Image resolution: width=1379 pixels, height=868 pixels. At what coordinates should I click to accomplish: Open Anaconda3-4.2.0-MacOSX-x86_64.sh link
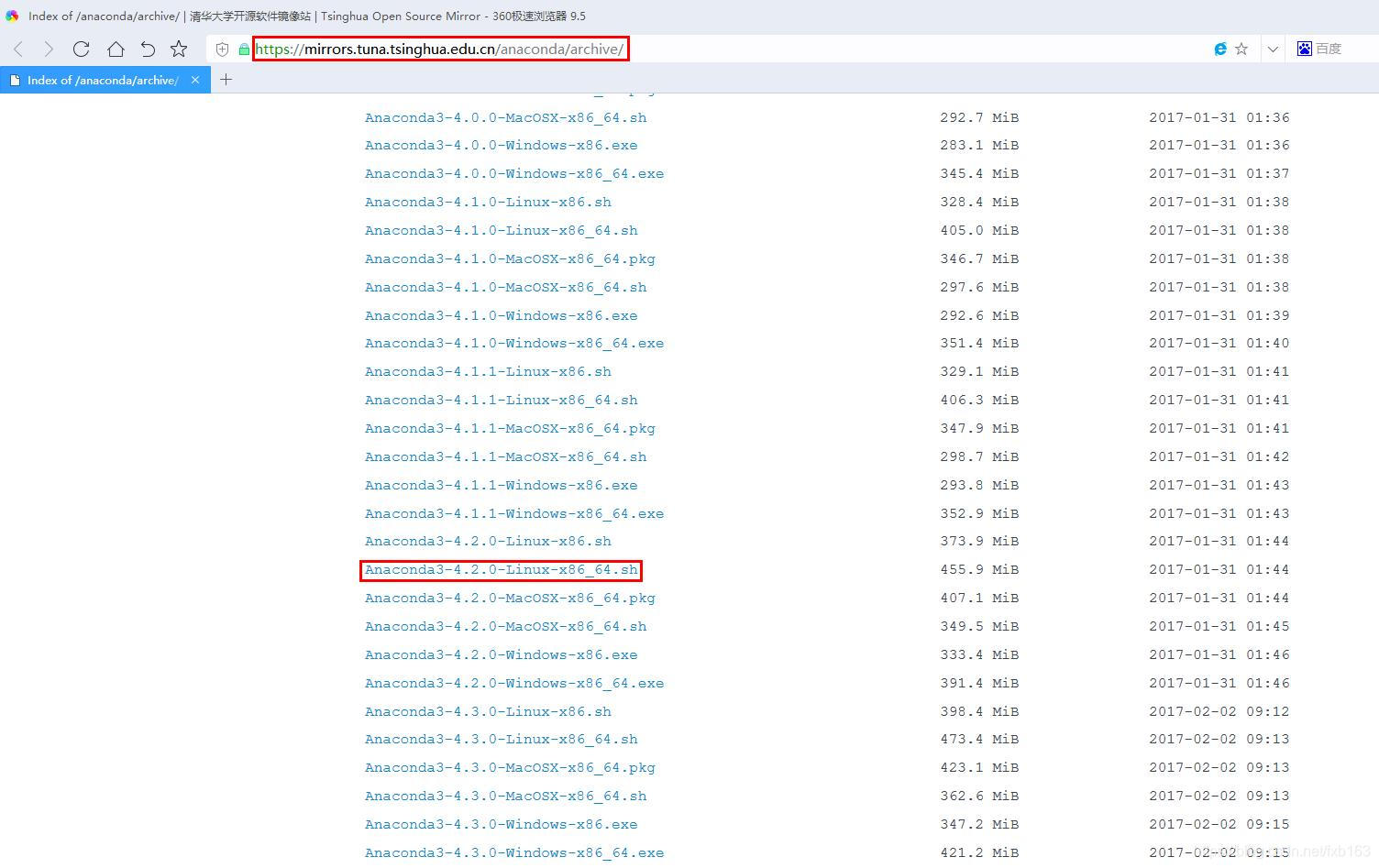[x=505, y=627]
